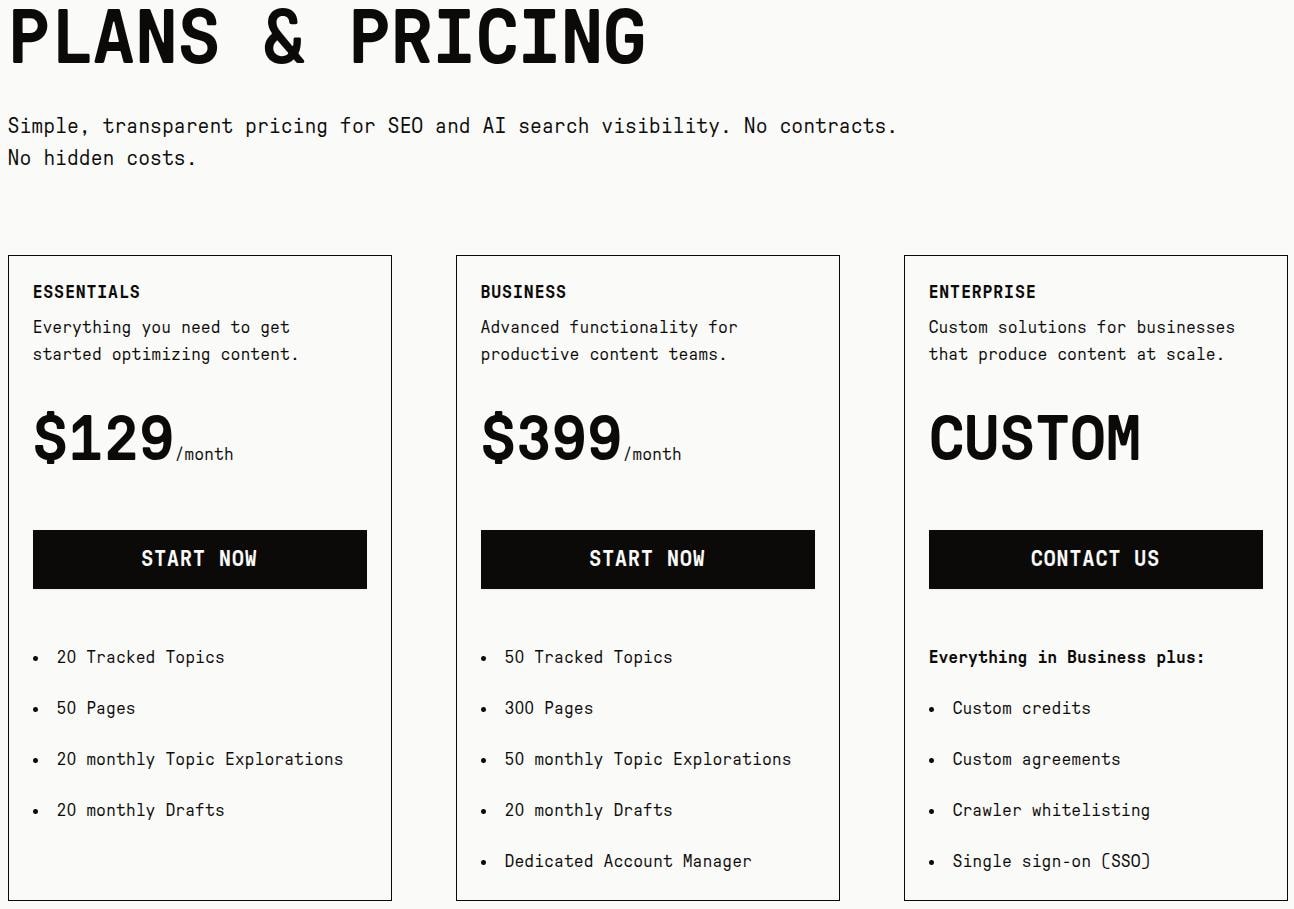Viewport: 1294px width, 909px height.
Task: Click the PLANS & PRICING page title
Action: 327,38
